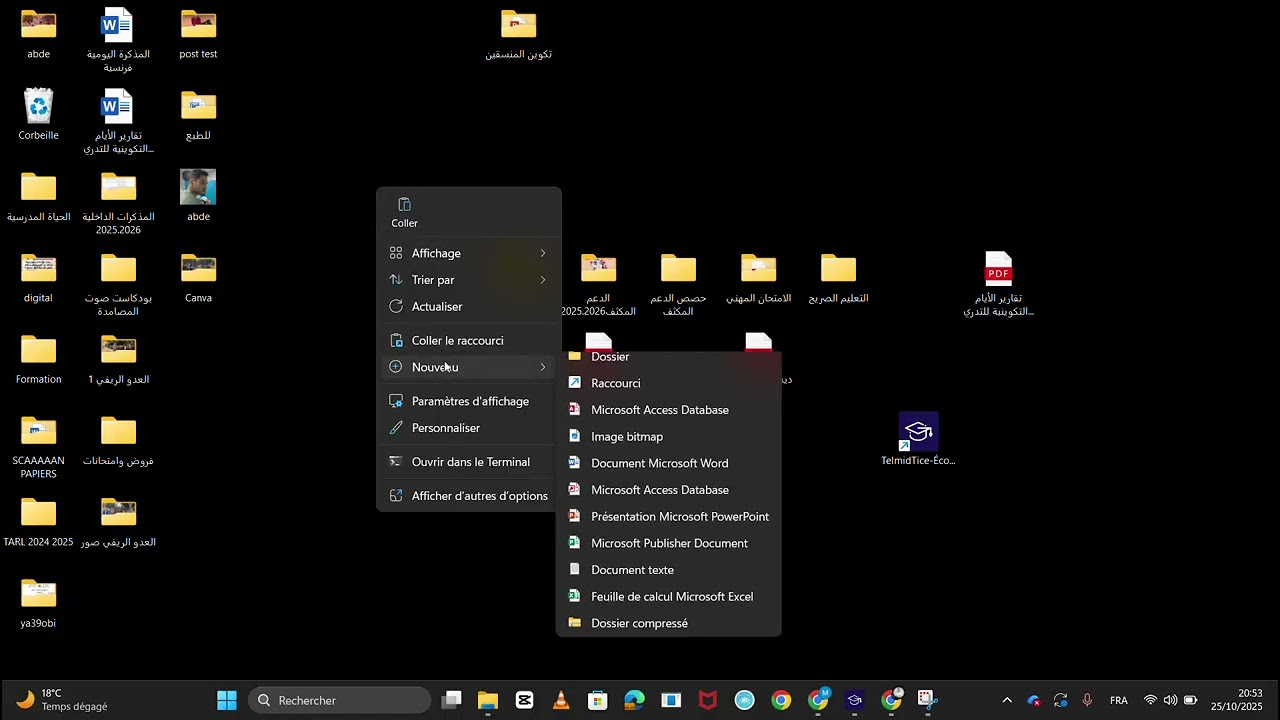Open the weather widget showing 18°C
The height and width of the screenshot is (720, 1280).
click(62, 700)
